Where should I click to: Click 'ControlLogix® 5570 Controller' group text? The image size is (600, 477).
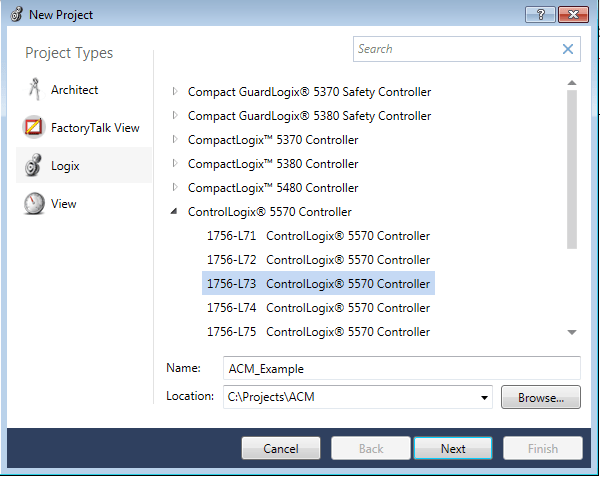tap(269, 212)
